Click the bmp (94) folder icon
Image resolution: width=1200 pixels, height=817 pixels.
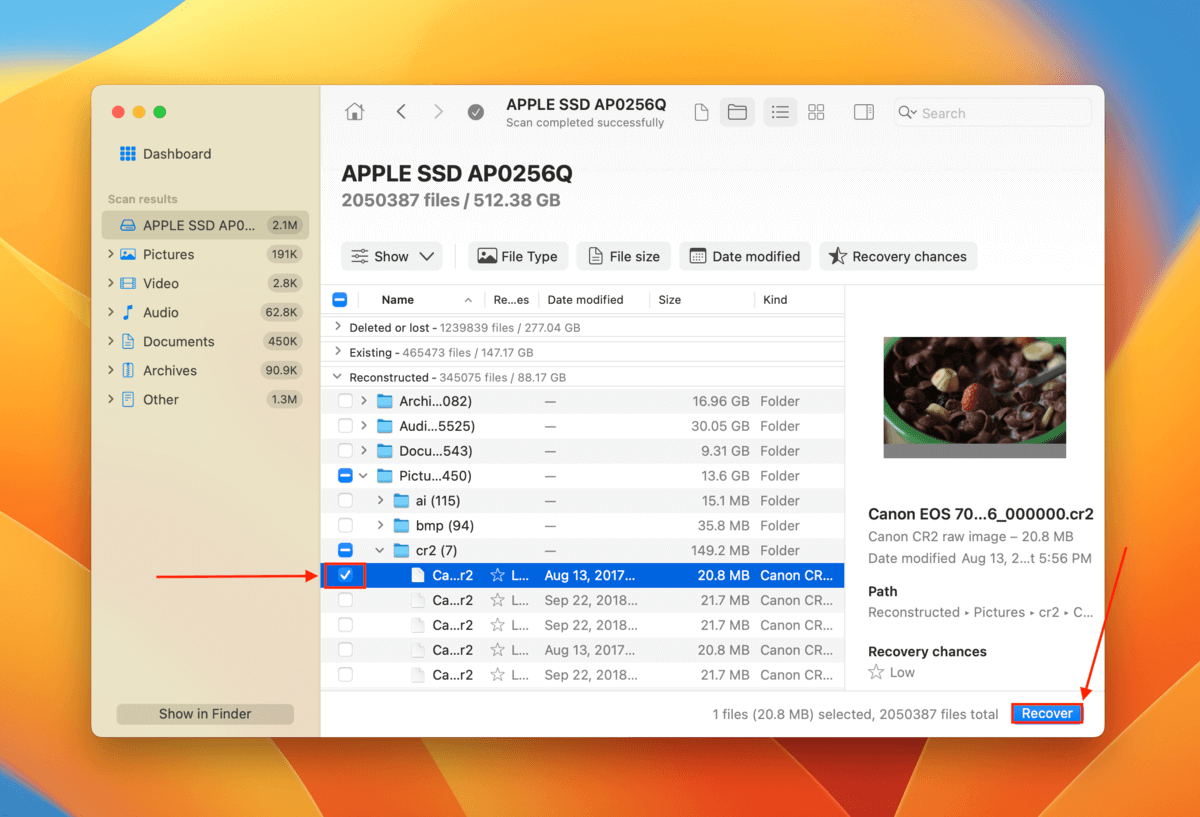point(401,525)
